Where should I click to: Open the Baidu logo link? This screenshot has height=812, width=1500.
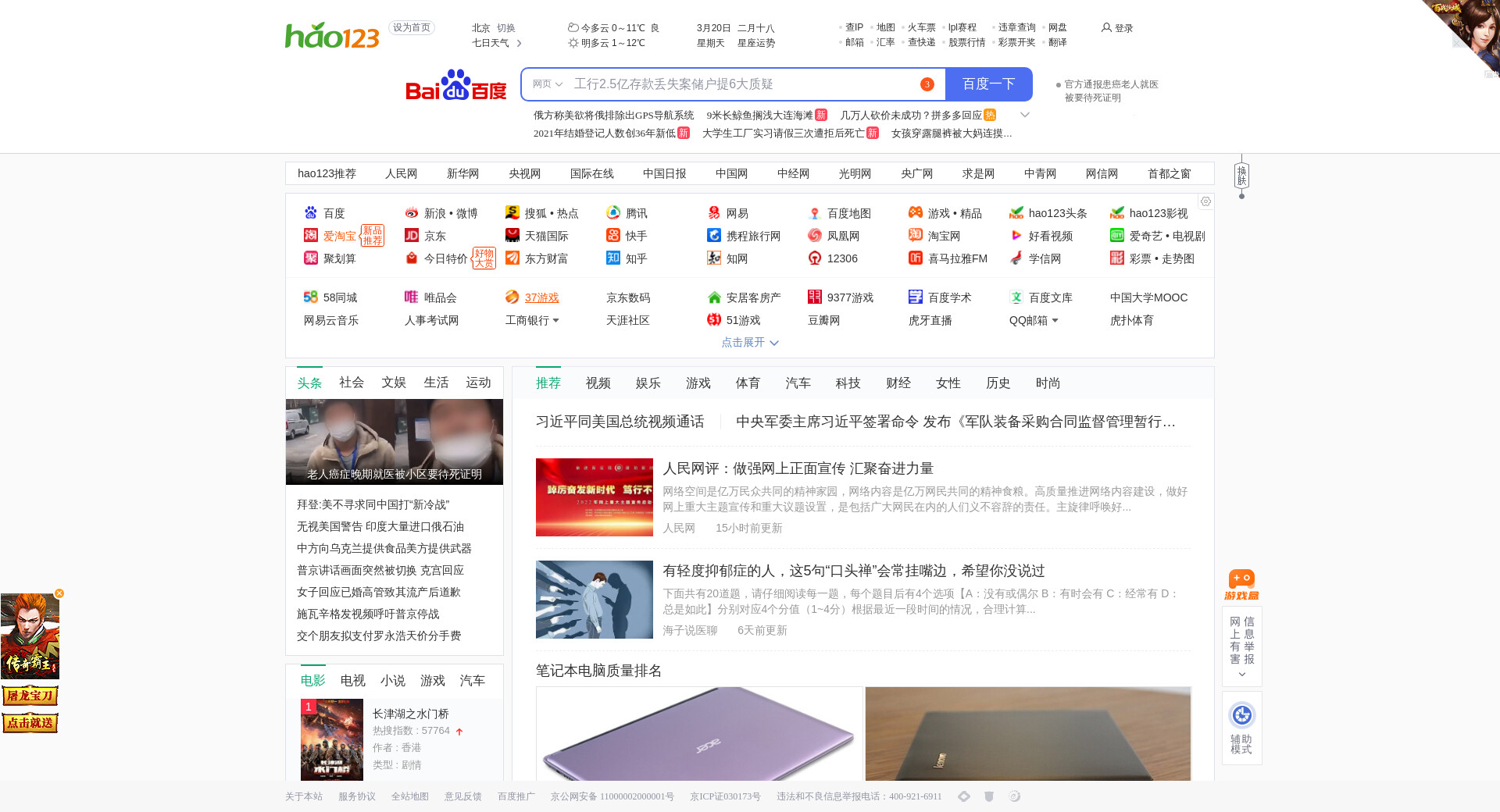[456, 85]
